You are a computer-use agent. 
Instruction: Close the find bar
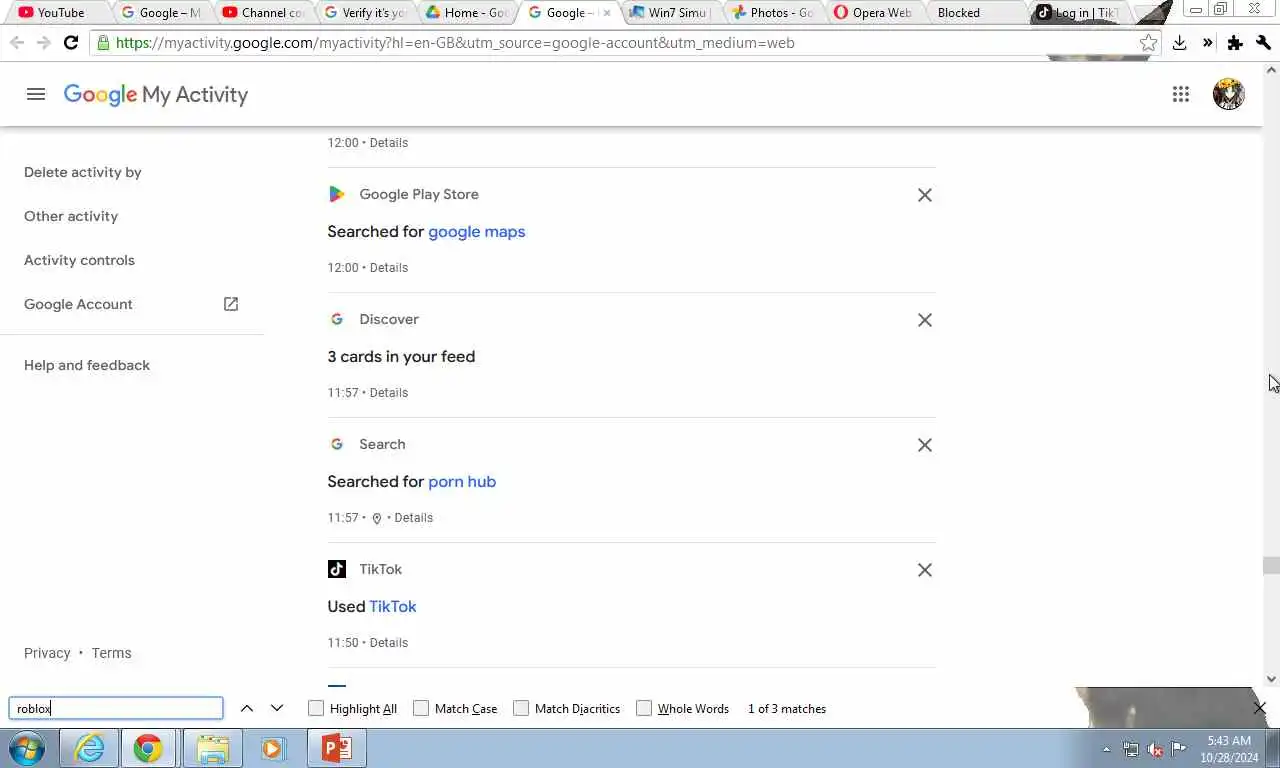[1259, 708]
